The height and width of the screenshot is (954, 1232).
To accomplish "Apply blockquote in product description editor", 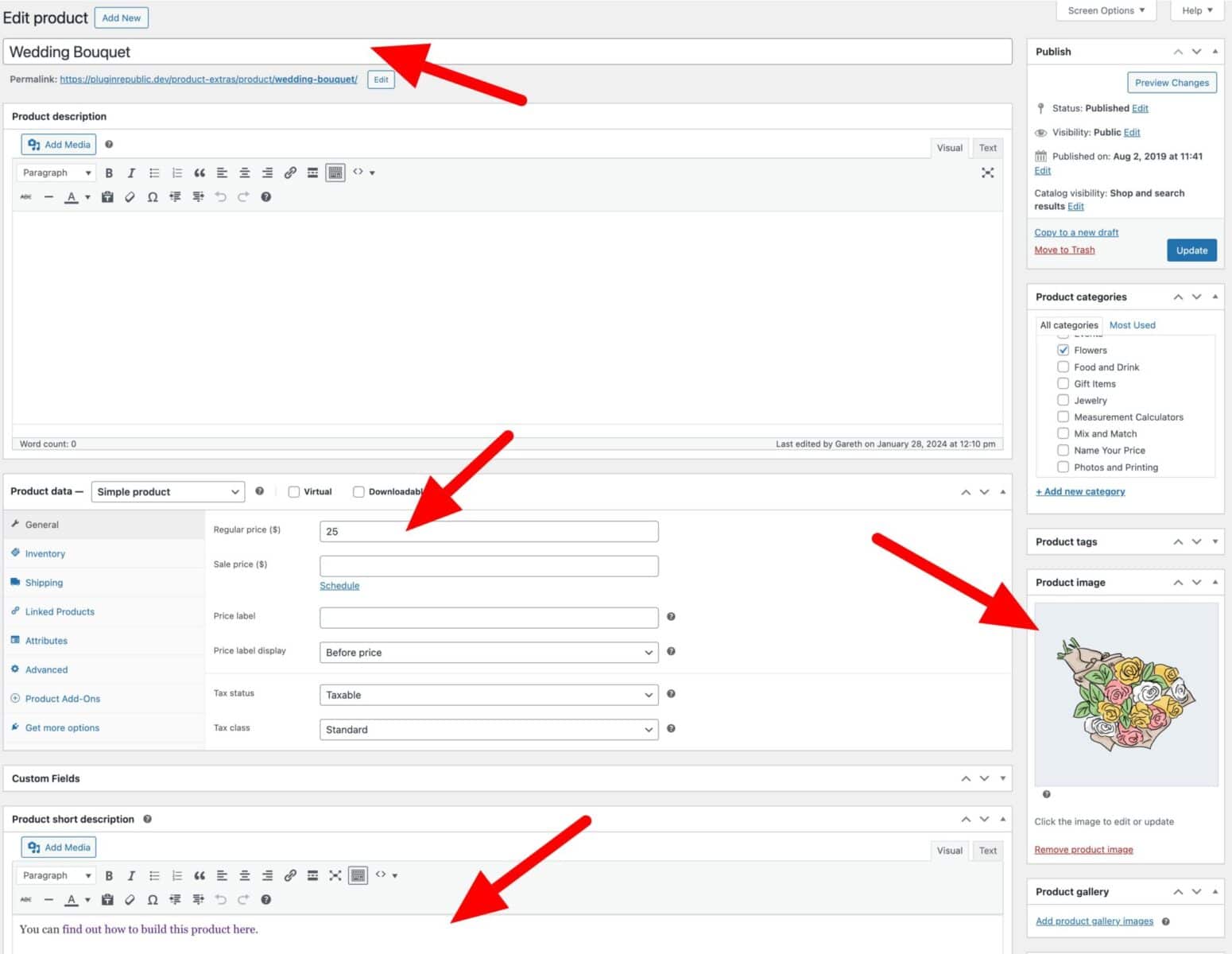I will coord(200,173).
